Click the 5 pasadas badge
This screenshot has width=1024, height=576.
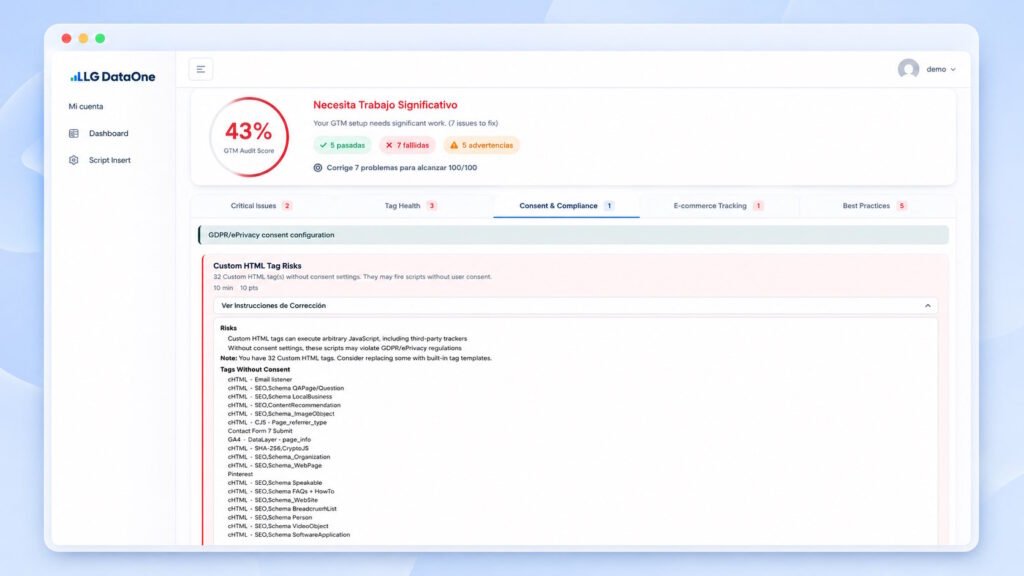[342, 145]
